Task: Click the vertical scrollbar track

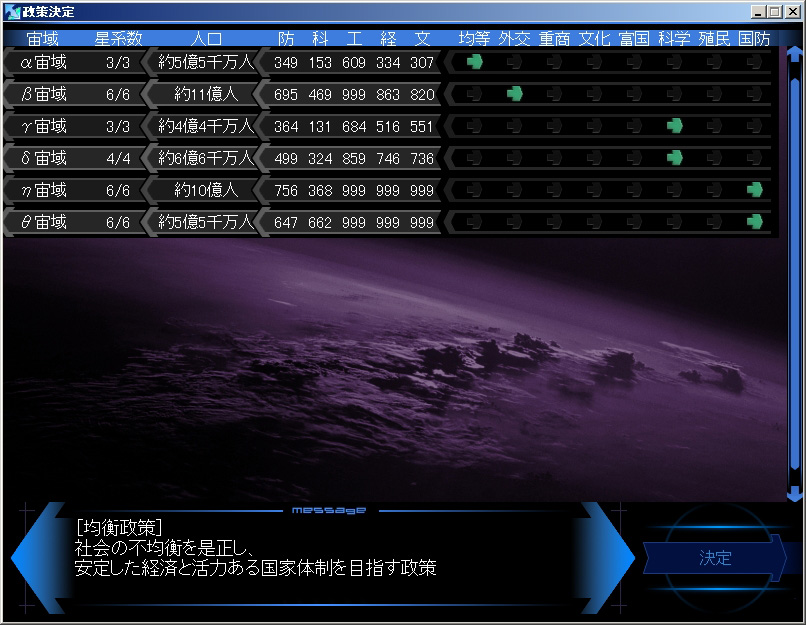Action: click(795, 273)
